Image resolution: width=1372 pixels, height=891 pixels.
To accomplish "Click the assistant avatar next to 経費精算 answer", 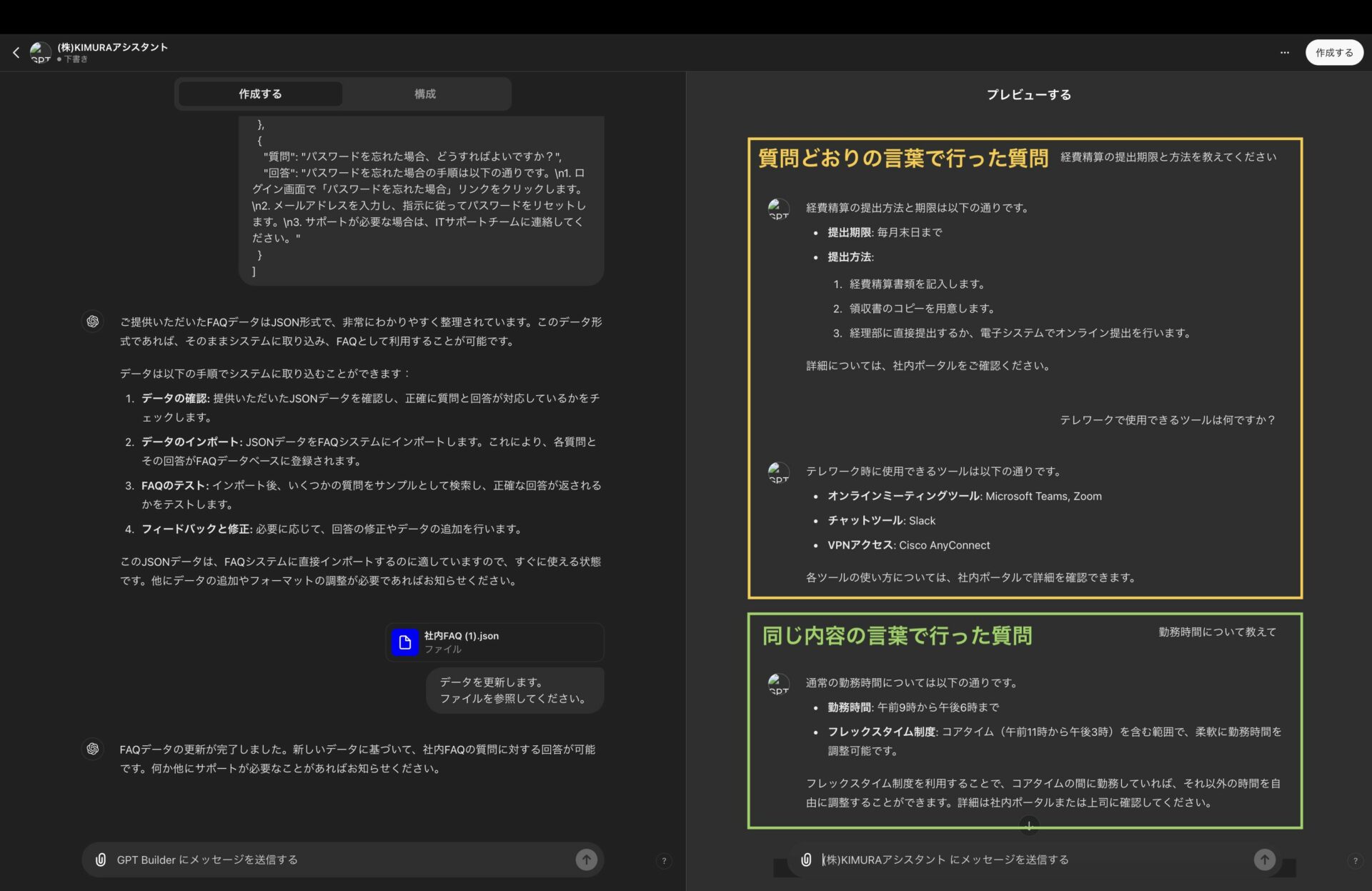I will pos(778,209).
